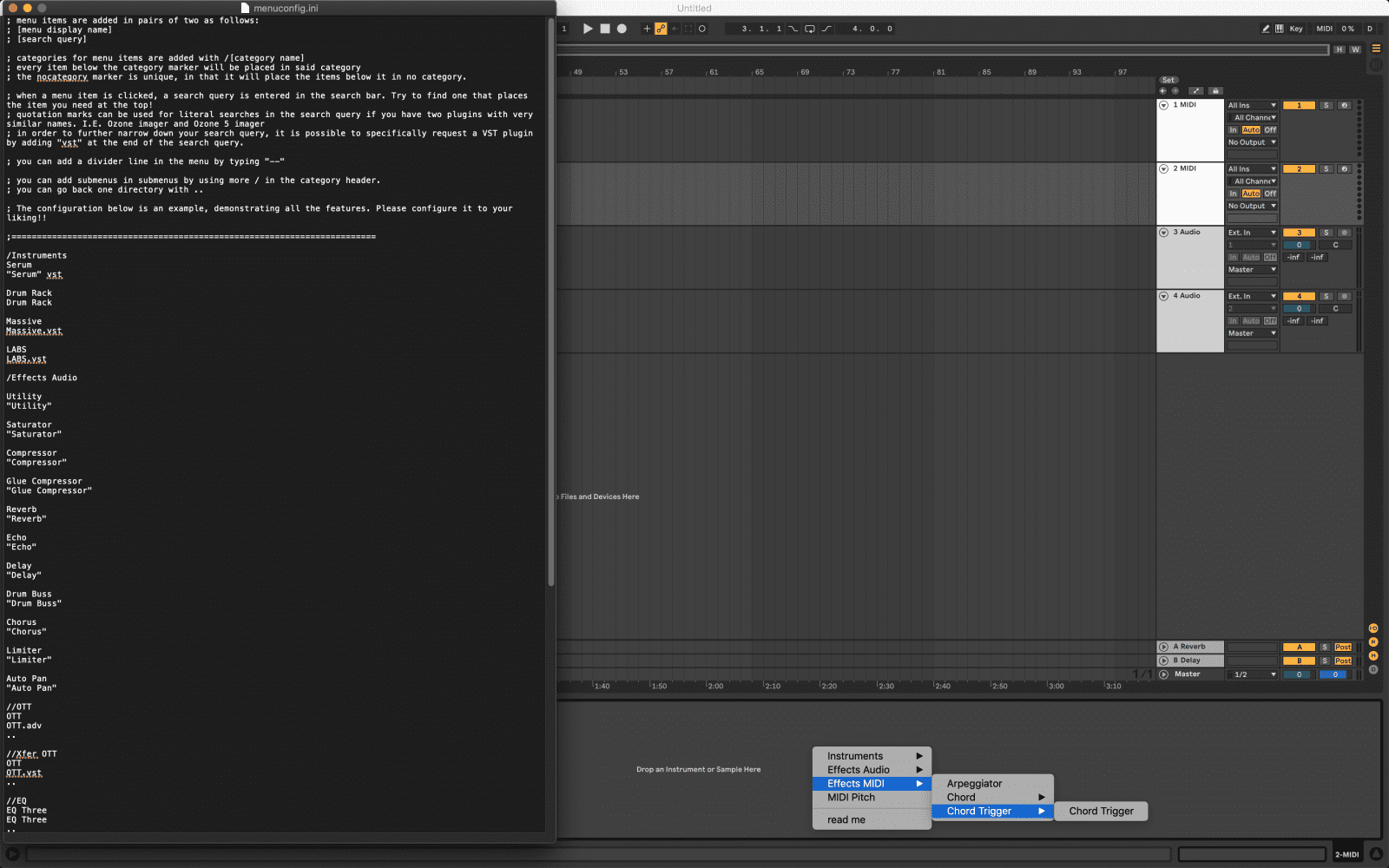This screenshot has width=1389, height=868.
Task: Open the Chord submenu entry
Action: 993,798
